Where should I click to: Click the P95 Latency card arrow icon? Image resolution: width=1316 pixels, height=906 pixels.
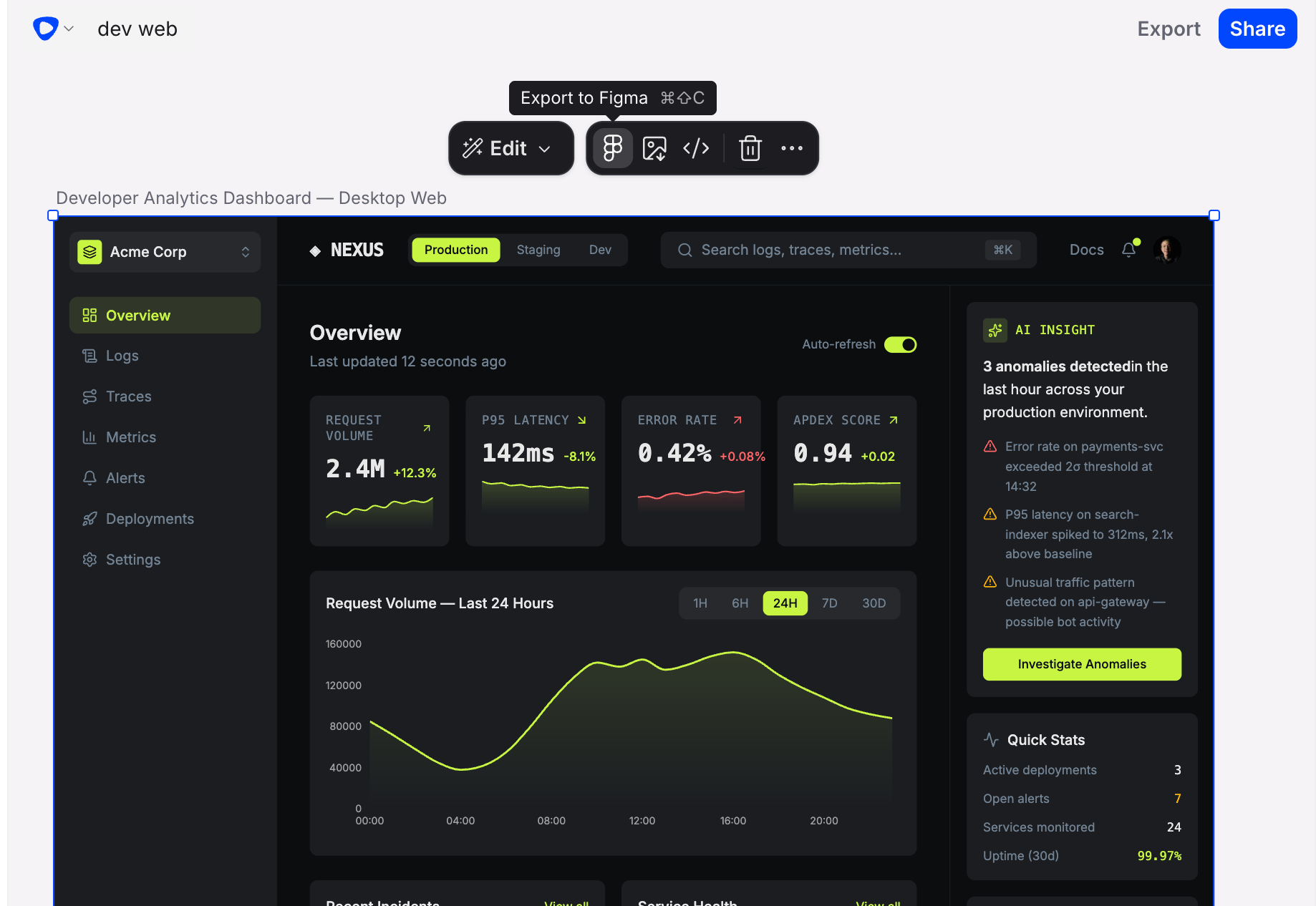pos(582,420)
